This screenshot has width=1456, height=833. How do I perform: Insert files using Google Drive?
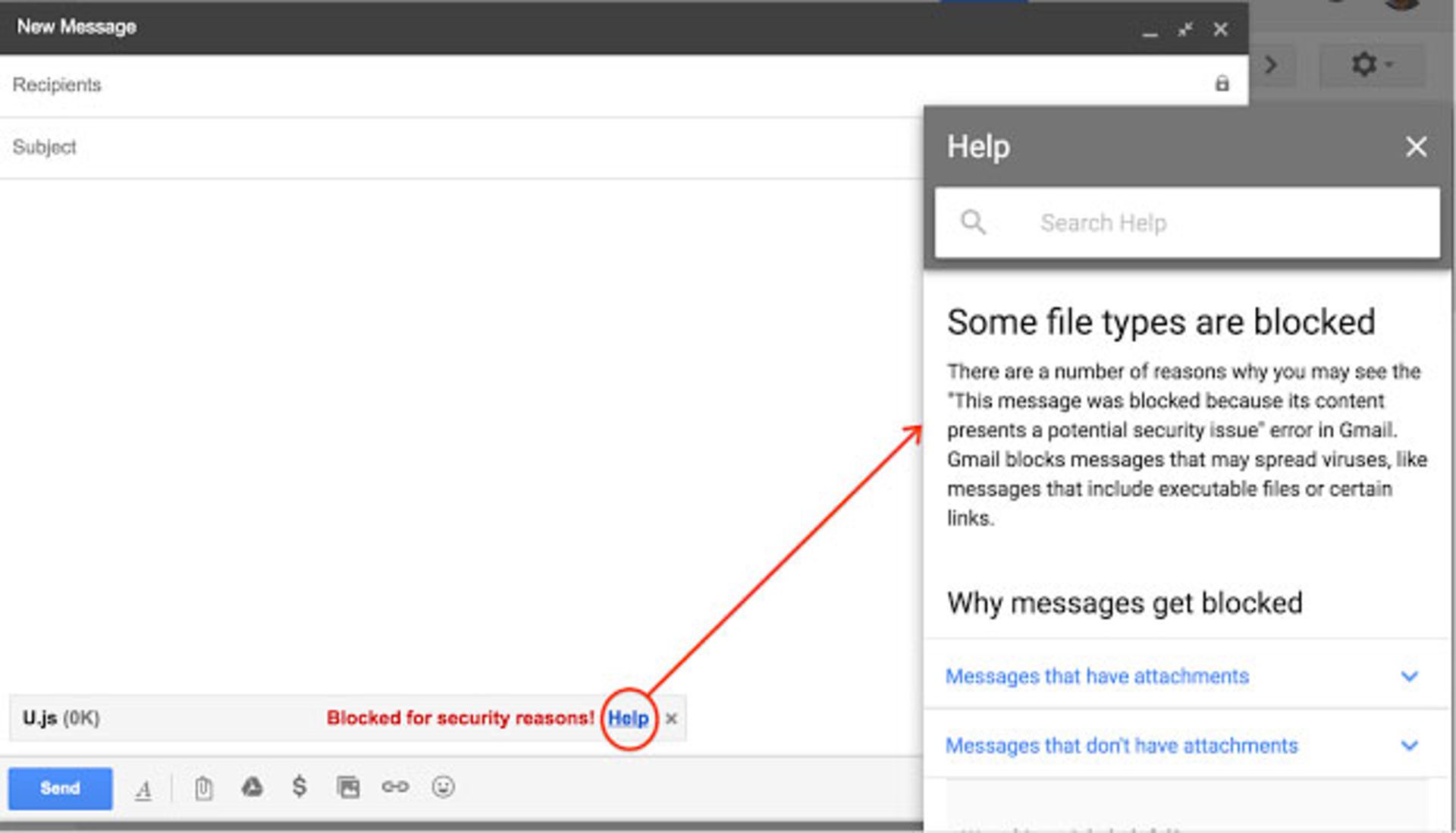[x=251, y=788]
